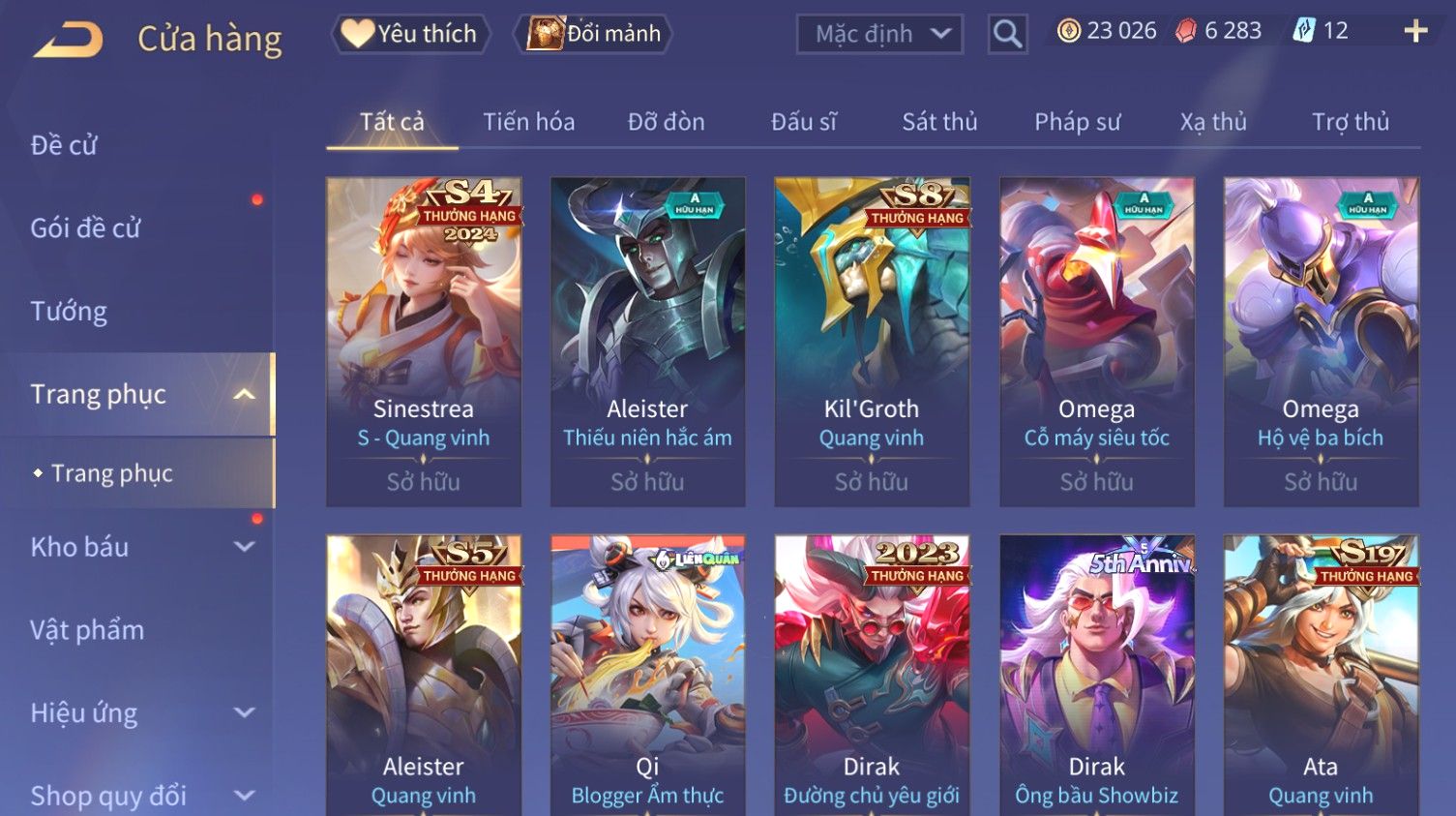Tap the Đổi mảnh fragment icon

tap(545, 34)
